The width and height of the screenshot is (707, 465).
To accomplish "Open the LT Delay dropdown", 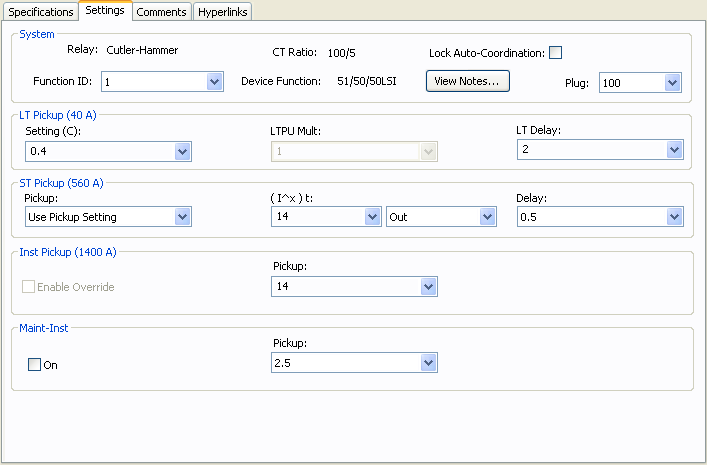I will (673, 149).
